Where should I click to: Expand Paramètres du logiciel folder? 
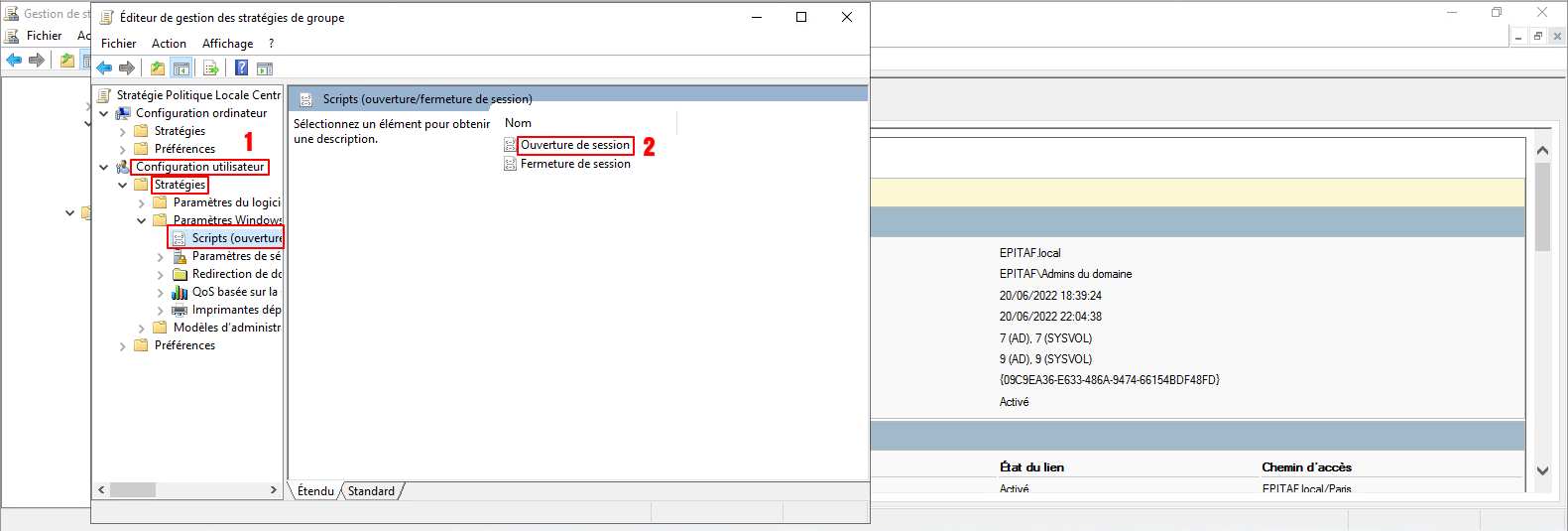click(x=142, y=202)
